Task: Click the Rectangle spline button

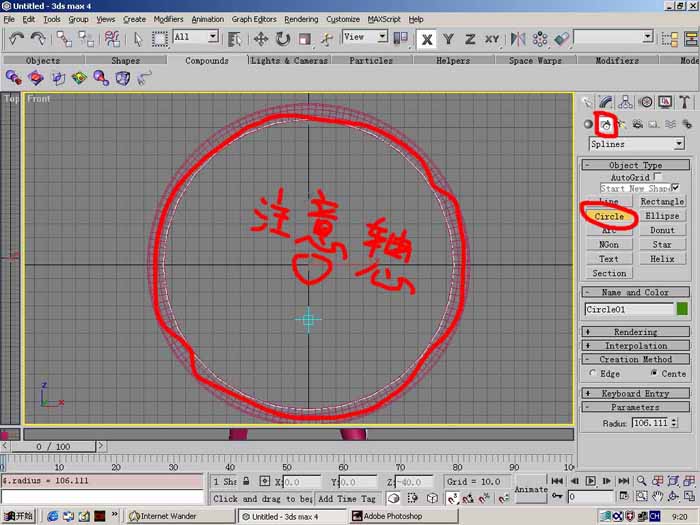Action: point(662,201)
